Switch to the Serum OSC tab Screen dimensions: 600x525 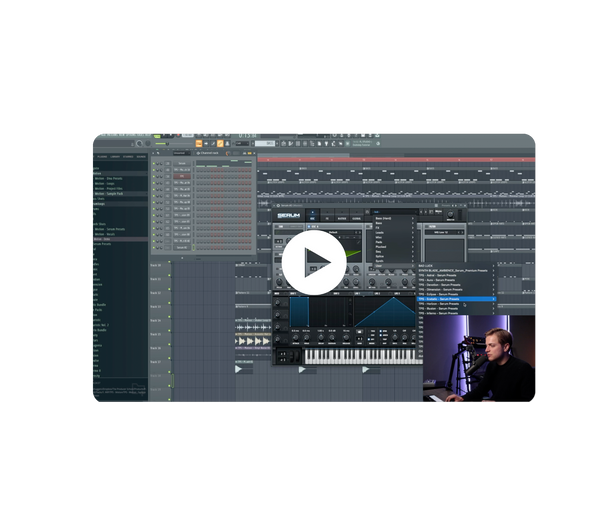tap(312, 215)
